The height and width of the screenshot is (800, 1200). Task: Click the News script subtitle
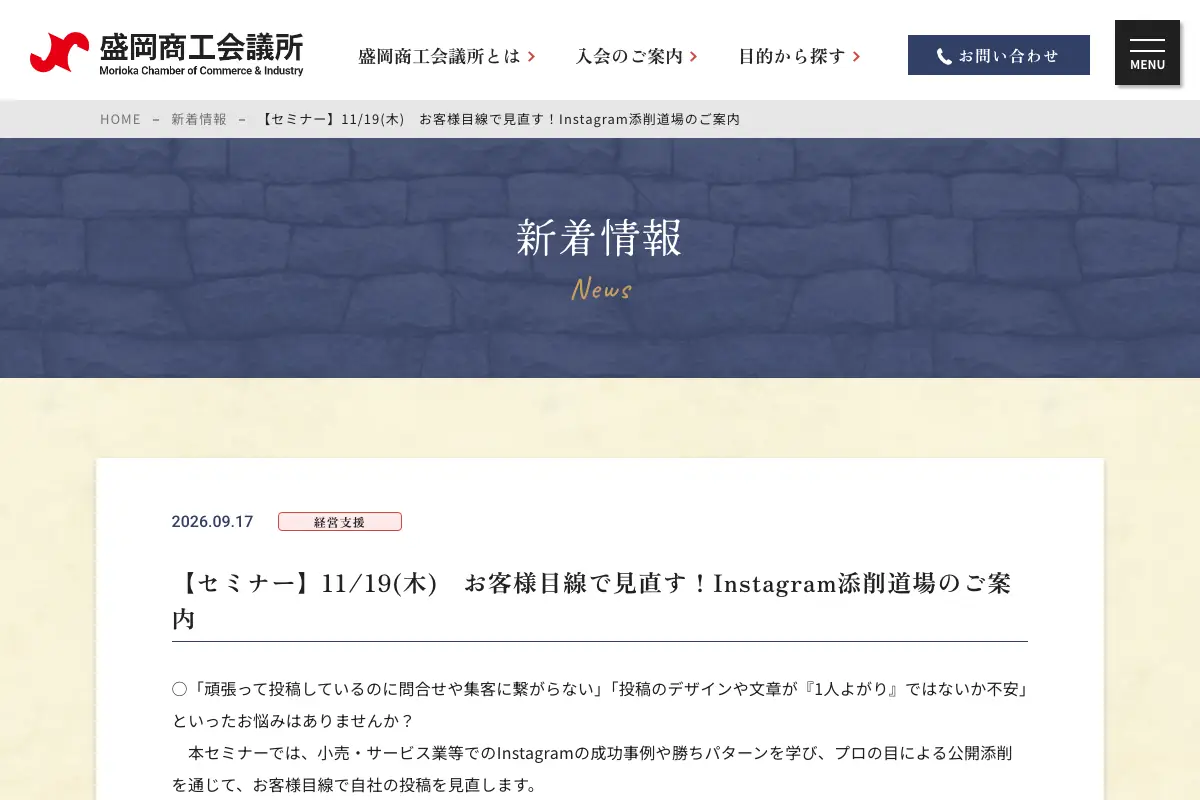point(601,290)
